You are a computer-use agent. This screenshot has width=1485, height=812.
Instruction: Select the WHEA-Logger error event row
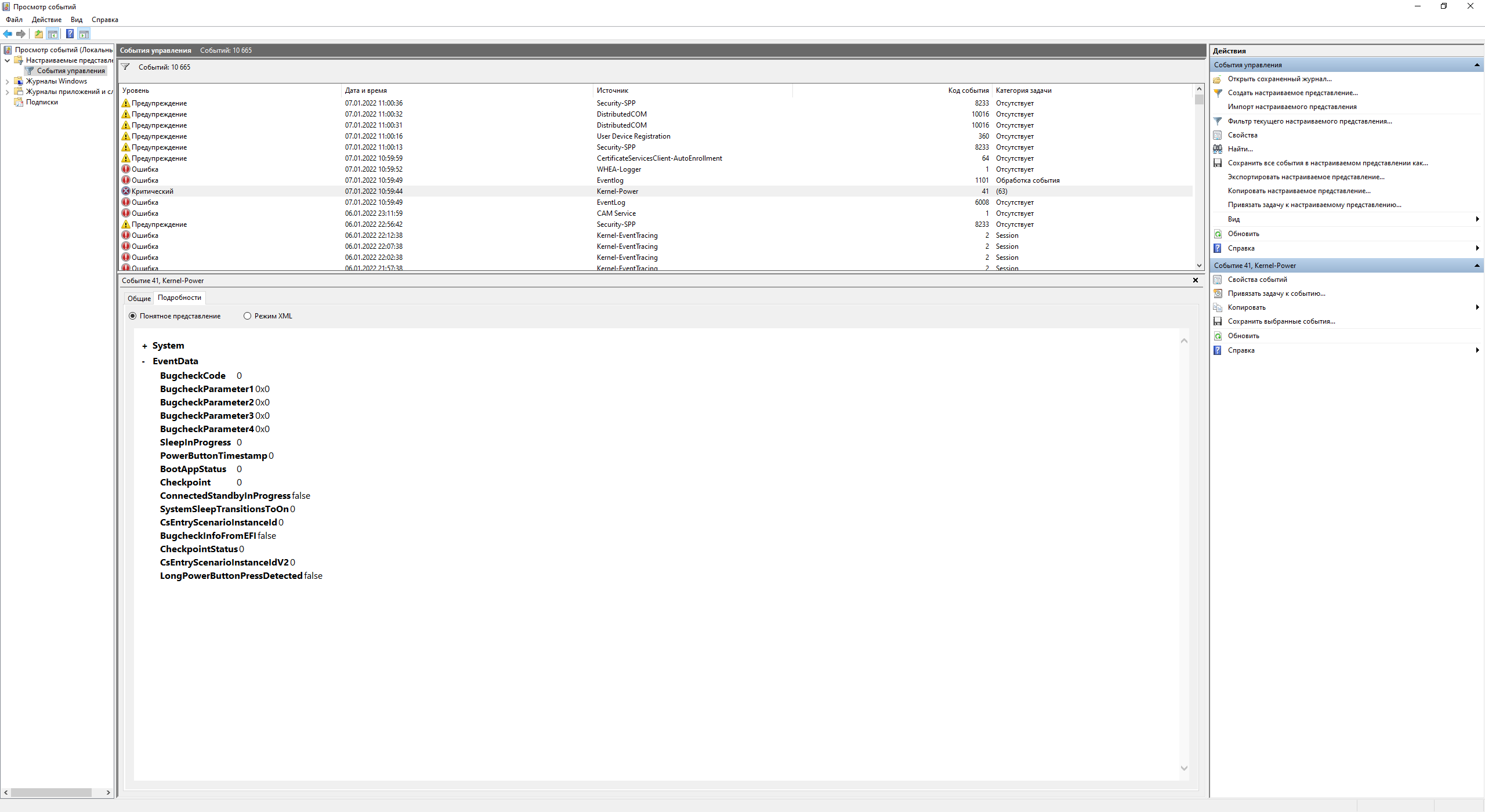click(x=618, y=169)
